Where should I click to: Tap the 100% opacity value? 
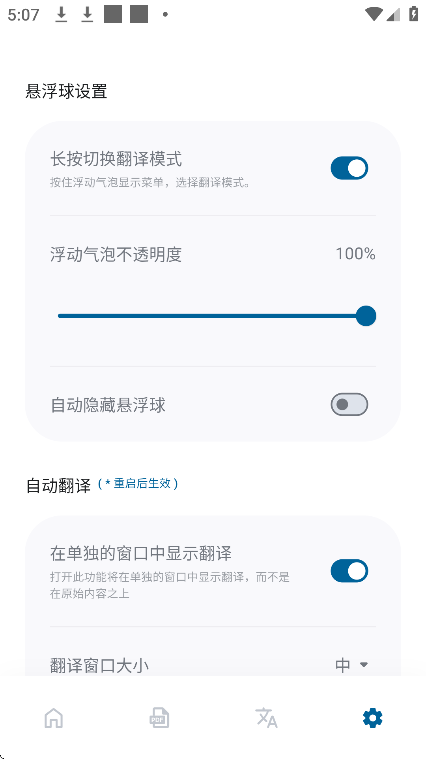pos(356,254)
